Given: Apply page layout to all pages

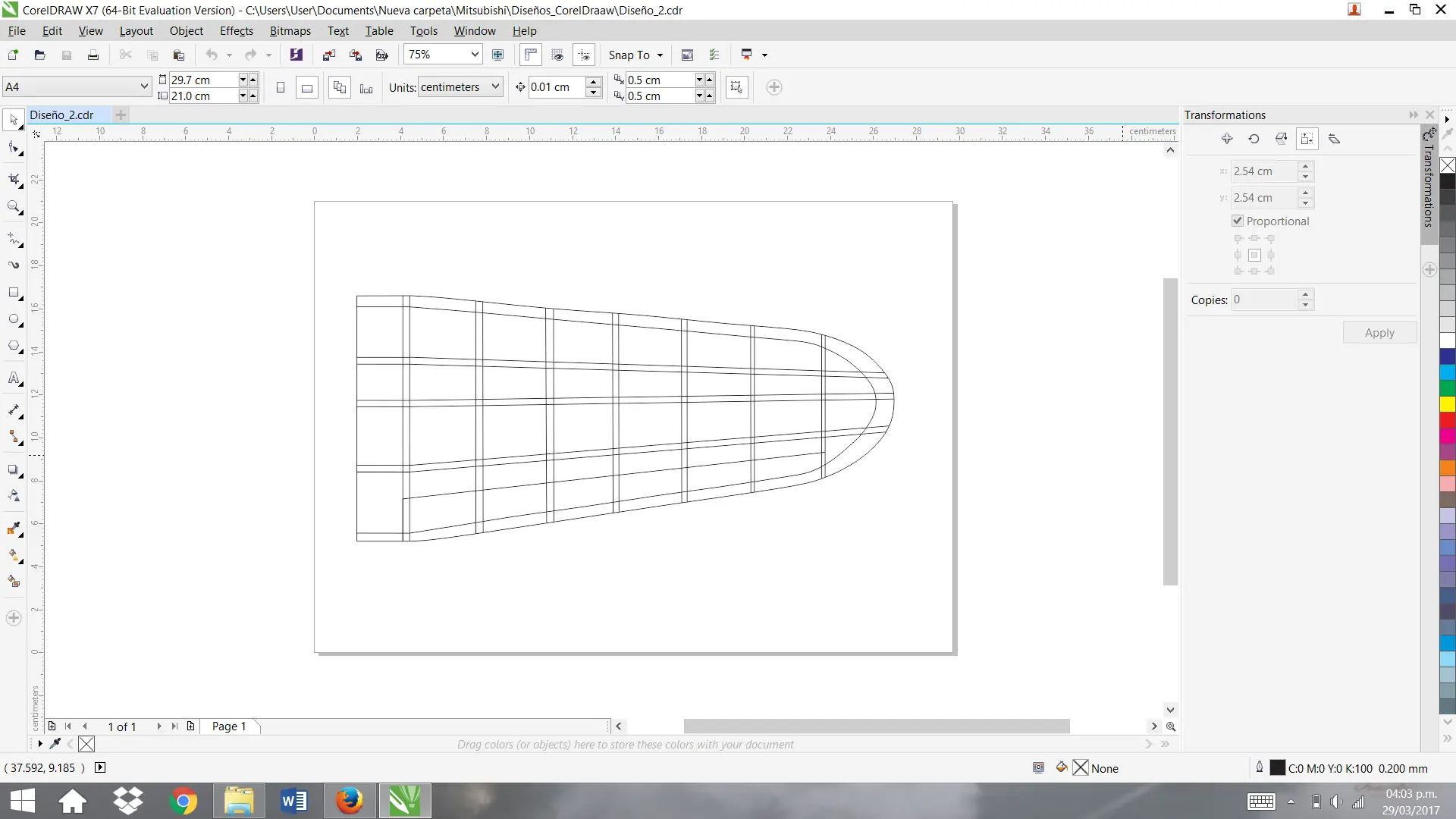Looking at the screenshot, I should (339, 87).
